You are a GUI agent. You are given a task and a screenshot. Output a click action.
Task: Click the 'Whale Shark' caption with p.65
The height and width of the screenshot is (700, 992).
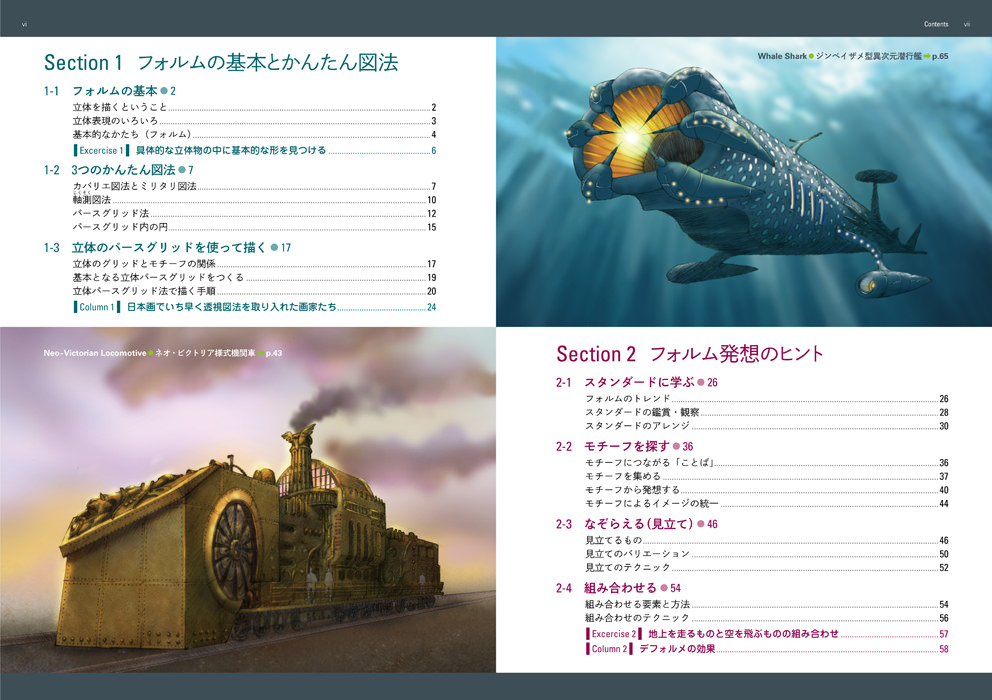[x=853, y=56]
